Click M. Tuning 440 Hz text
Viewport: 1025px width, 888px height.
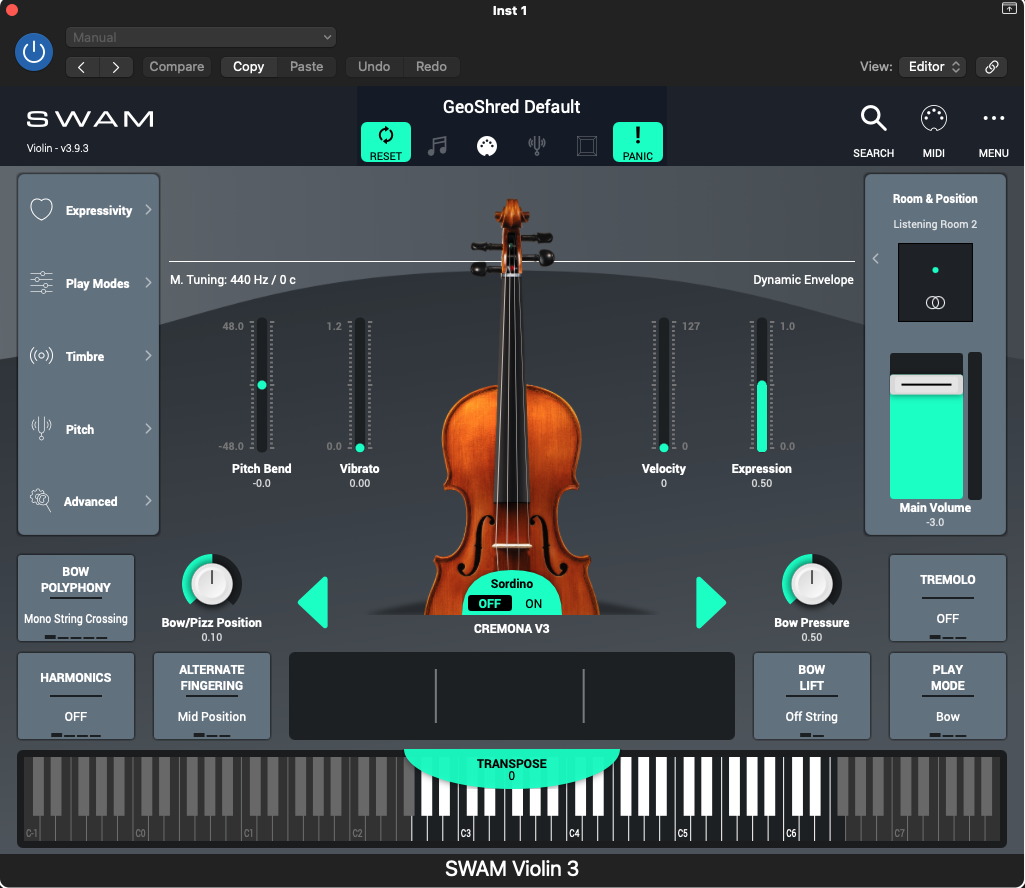coord(233,280)
